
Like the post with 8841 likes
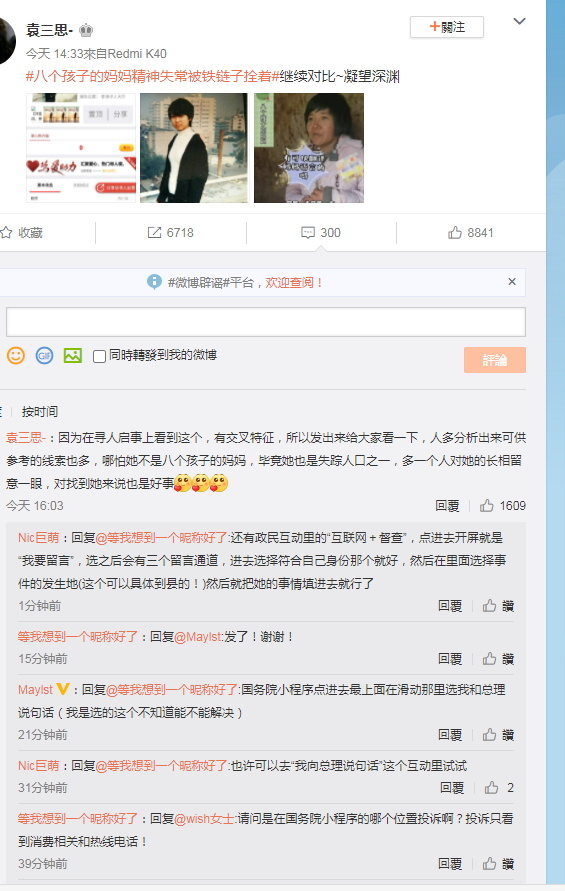tap(455, 232)
